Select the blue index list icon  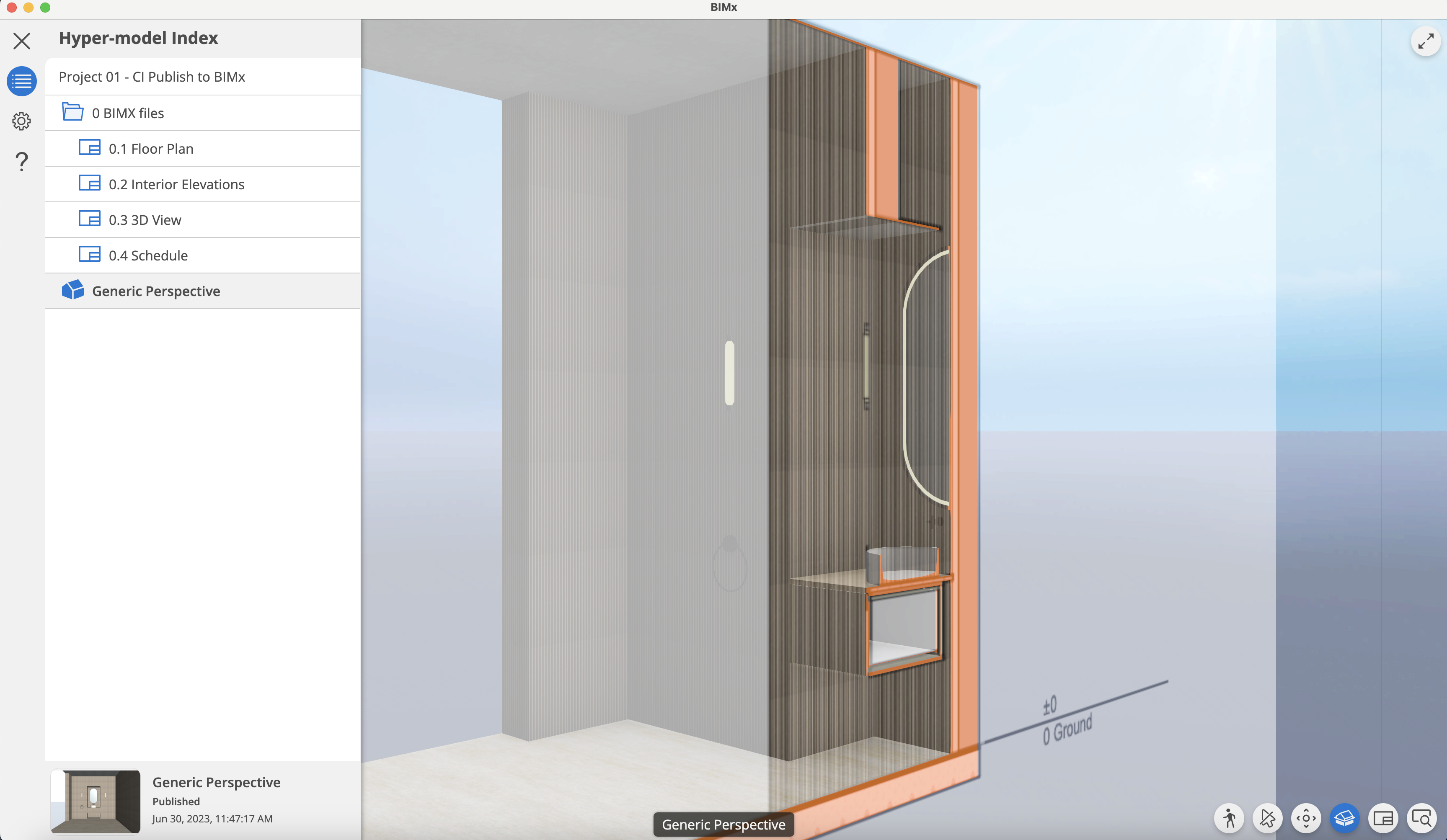(22, 81)
